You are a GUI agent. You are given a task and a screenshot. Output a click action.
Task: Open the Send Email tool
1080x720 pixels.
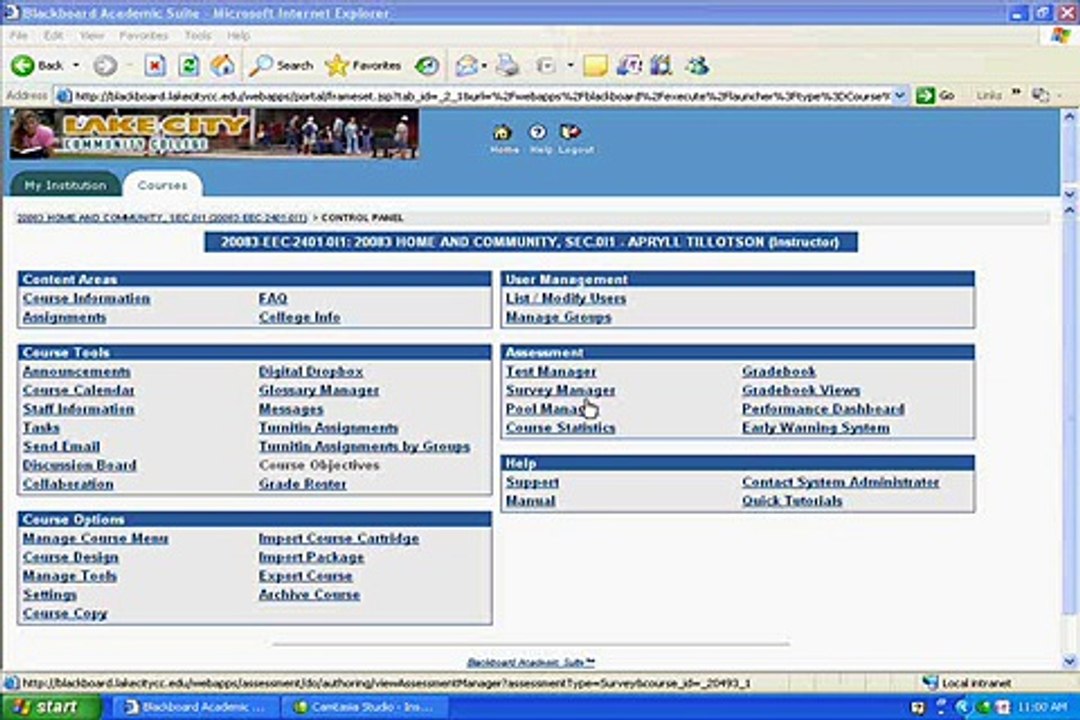[x=61, y=446]
